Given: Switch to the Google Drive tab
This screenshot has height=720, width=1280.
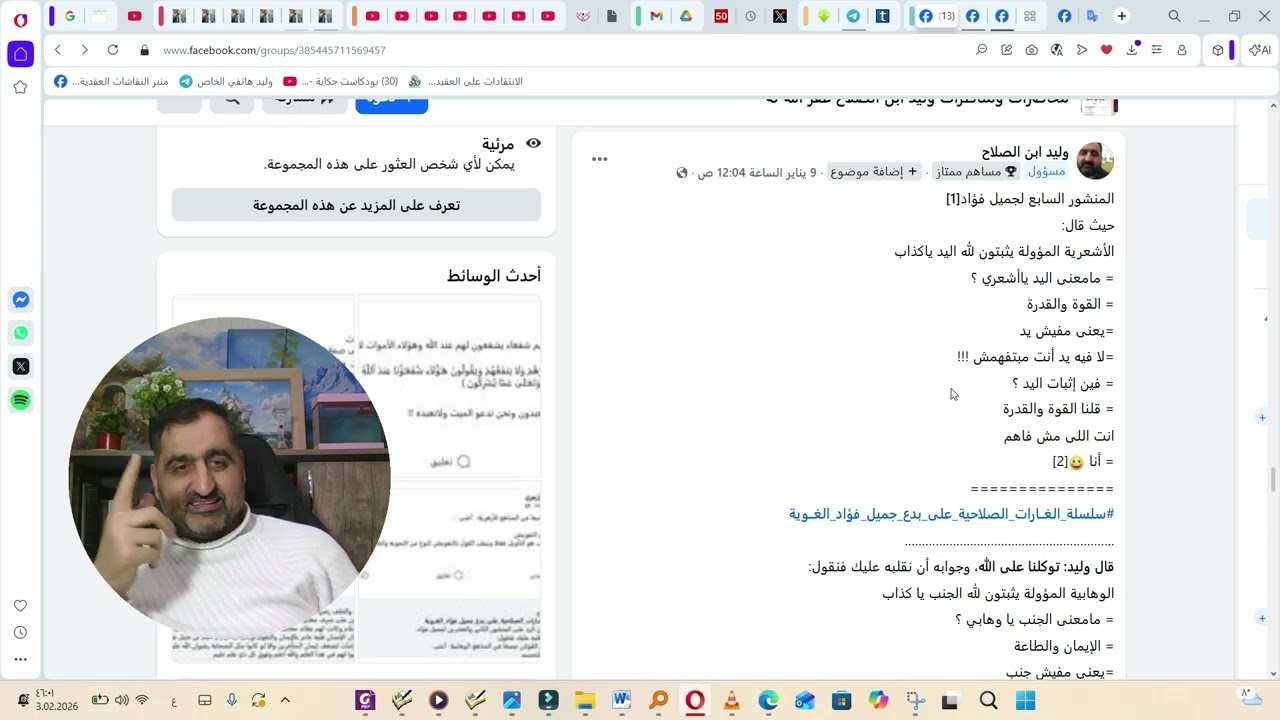Looking at the screenshot, I should 686,16.
